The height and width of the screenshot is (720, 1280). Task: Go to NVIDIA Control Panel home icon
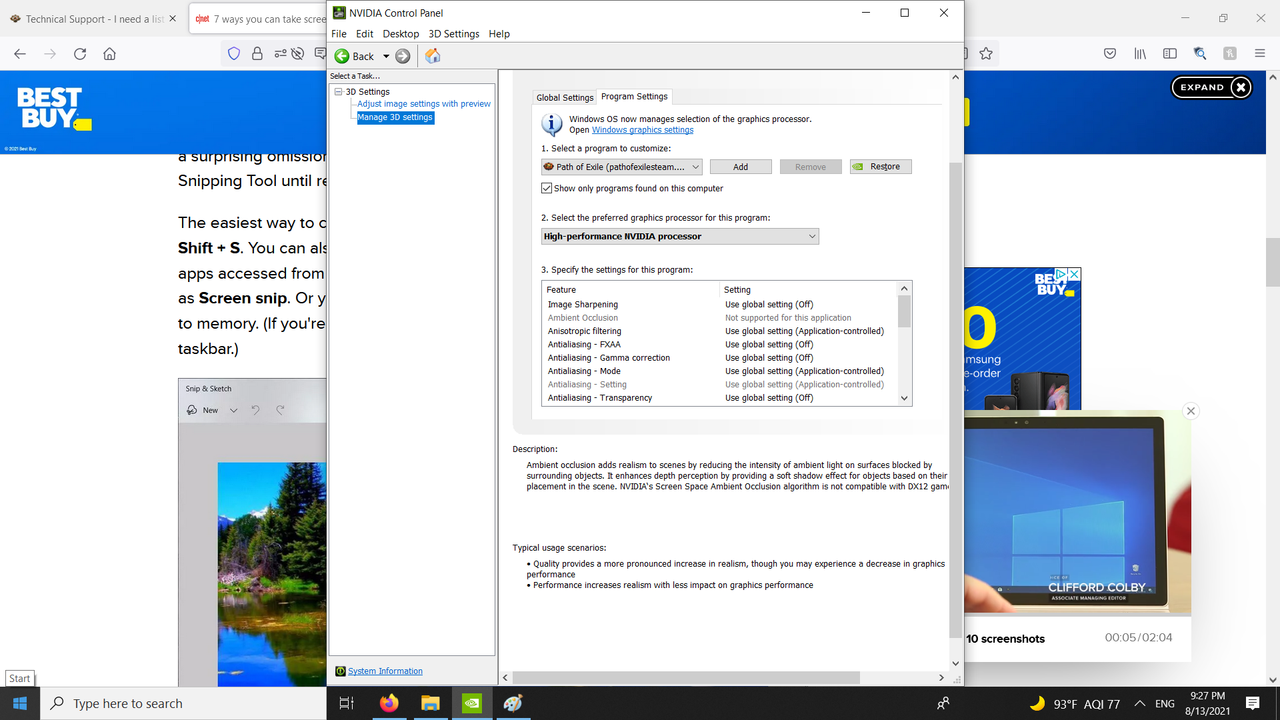433,56
